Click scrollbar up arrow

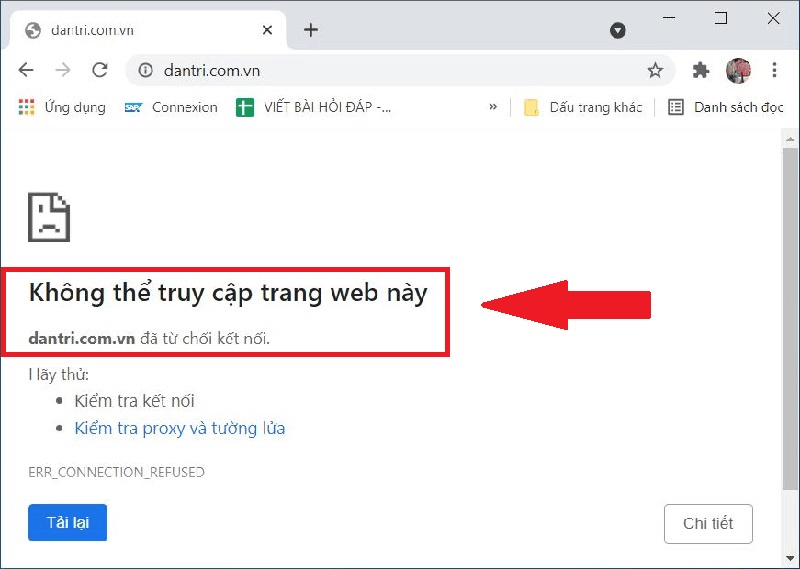(x=790, y=139)
